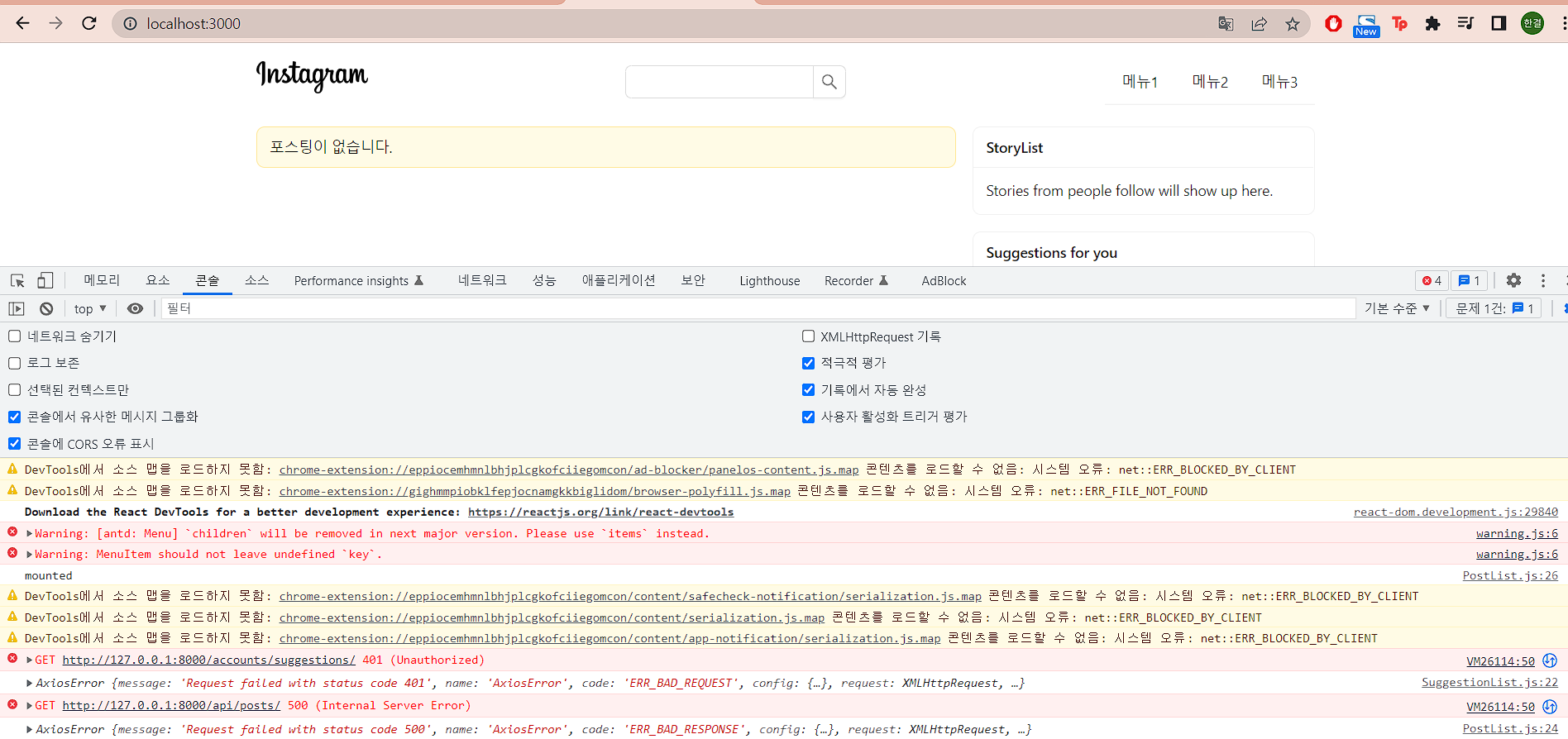Open the media control playlist icon

[1465, 23]
